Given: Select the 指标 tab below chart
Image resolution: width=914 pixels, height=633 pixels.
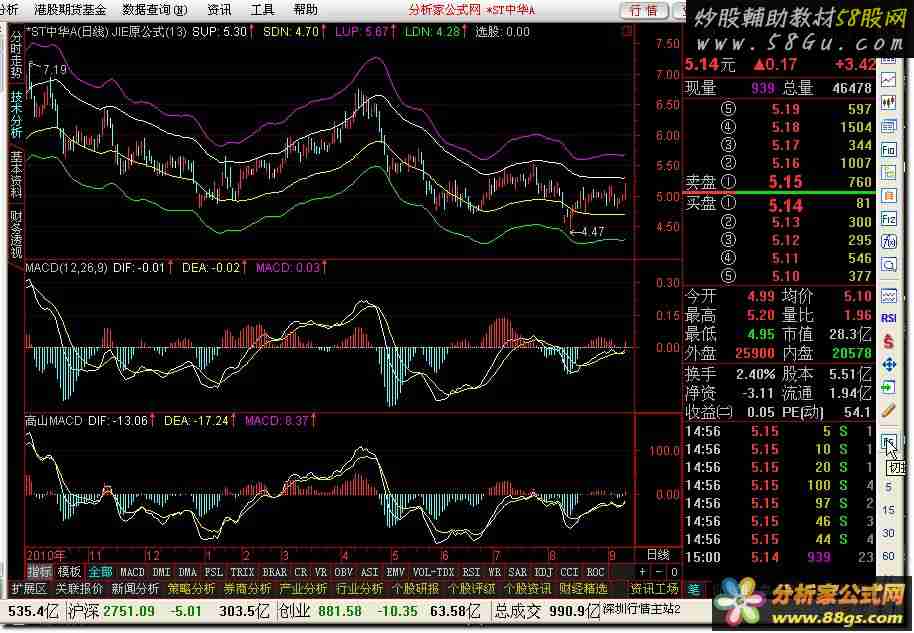Looking at the screenshot, I should [x=39, y=572].
